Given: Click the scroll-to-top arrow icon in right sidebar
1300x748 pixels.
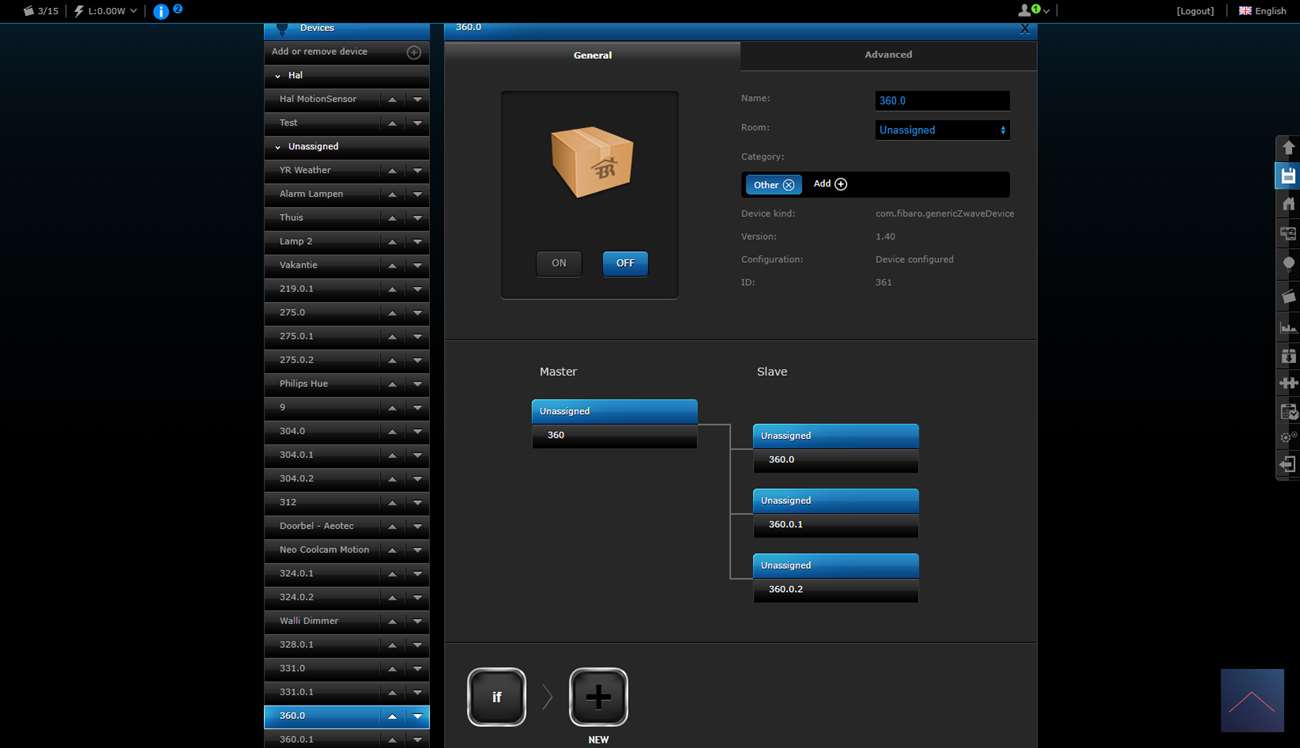Looking at the screenshot, I should [1288, 147].
